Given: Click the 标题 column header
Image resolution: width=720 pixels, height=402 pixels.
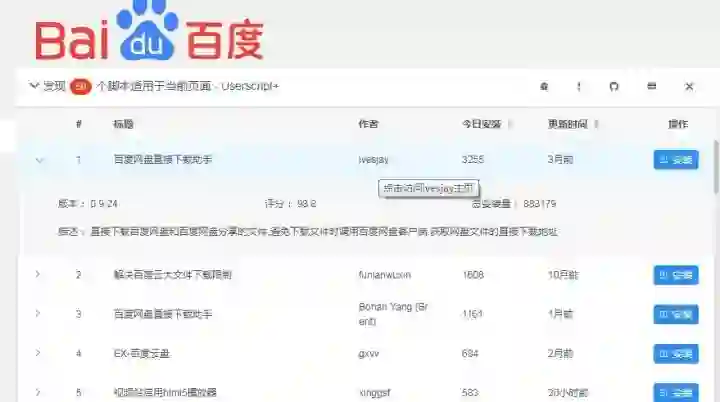Looking at the screenshot, I should (123, 124).
